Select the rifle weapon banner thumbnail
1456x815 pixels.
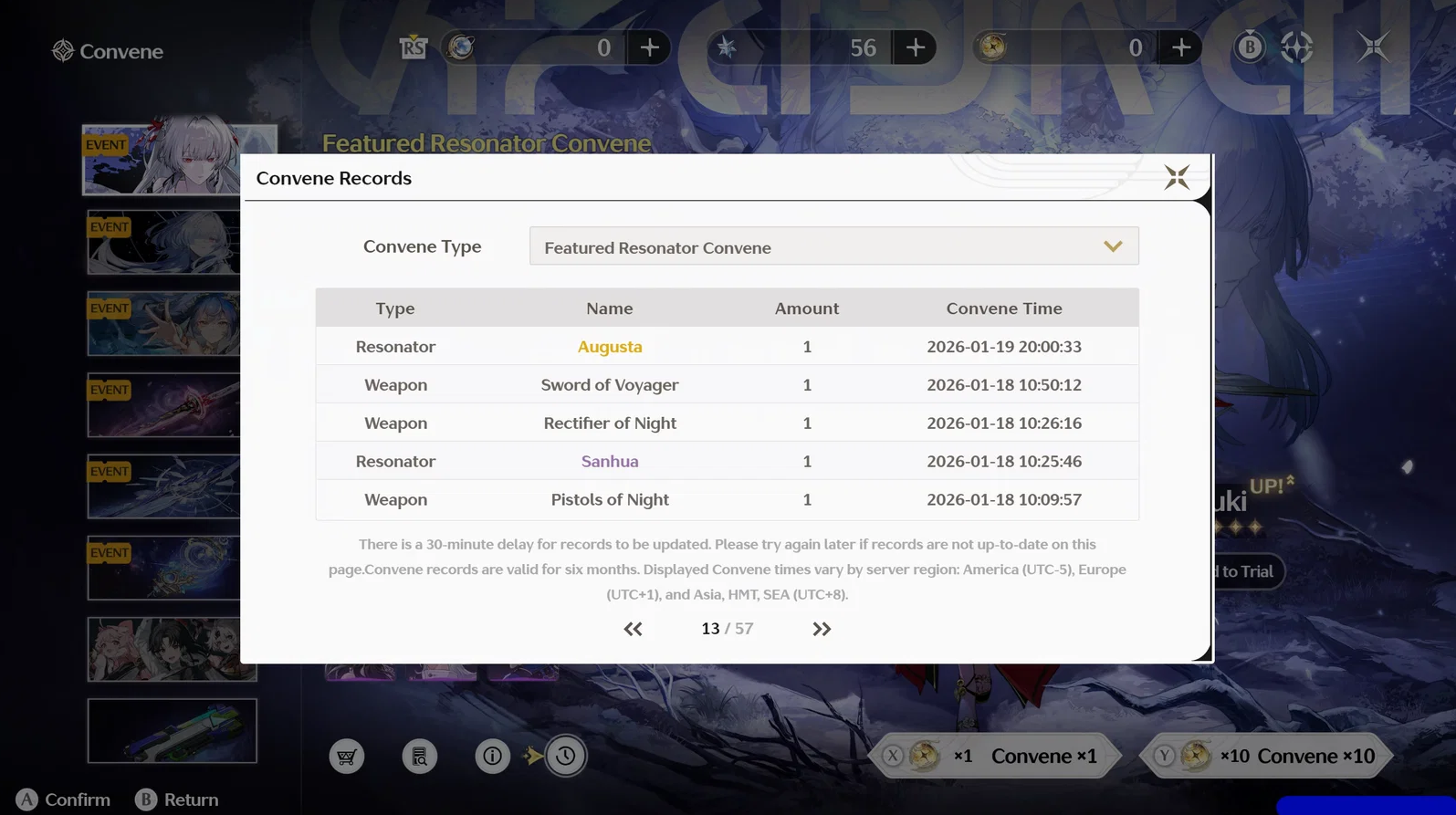coord(173,731)
